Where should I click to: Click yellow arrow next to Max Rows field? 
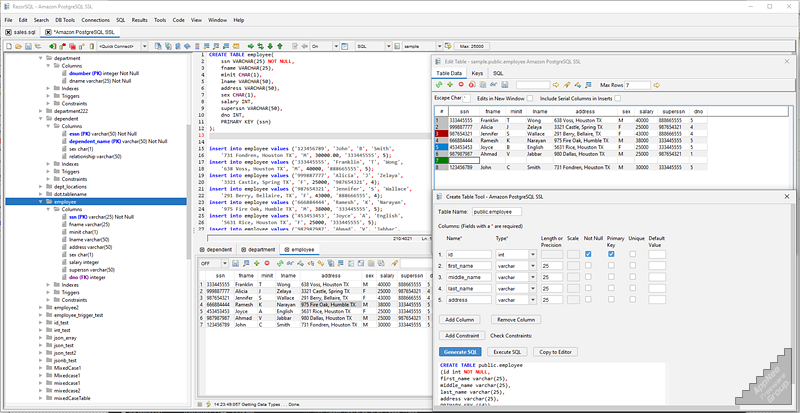(x=657, y=85)
